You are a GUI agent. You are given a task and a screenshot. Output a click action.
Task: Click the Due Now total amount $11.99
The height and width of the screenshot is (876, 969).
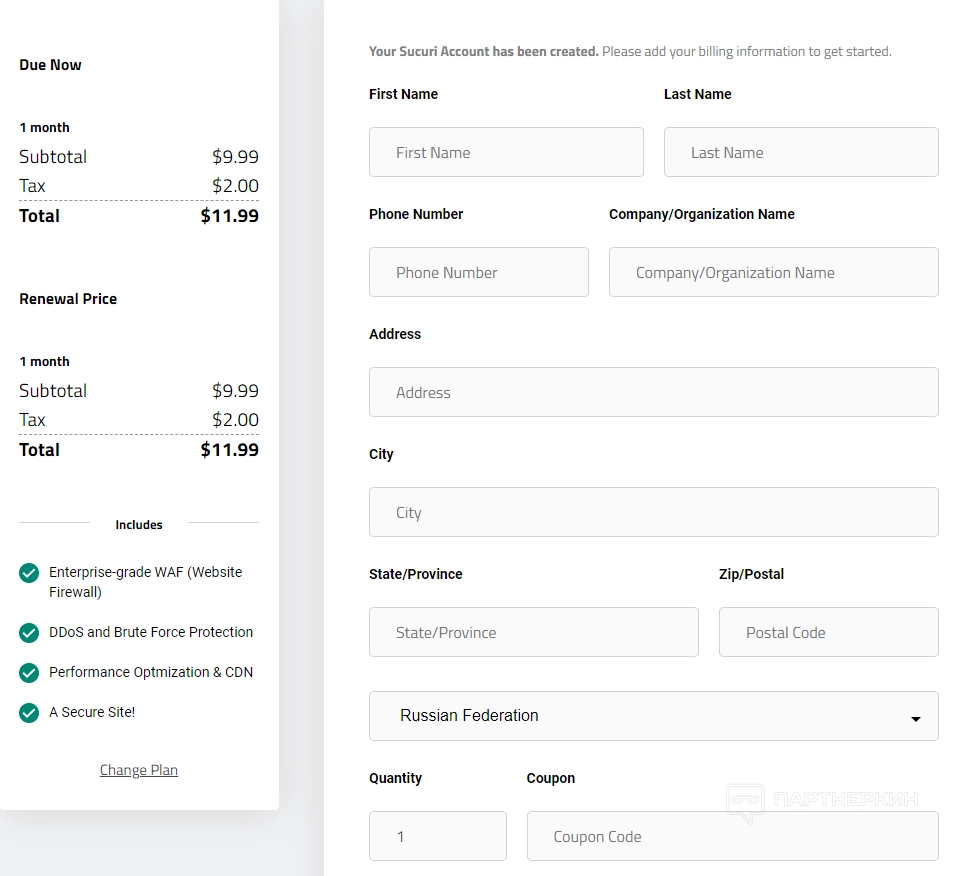click(x=229, y=216)
